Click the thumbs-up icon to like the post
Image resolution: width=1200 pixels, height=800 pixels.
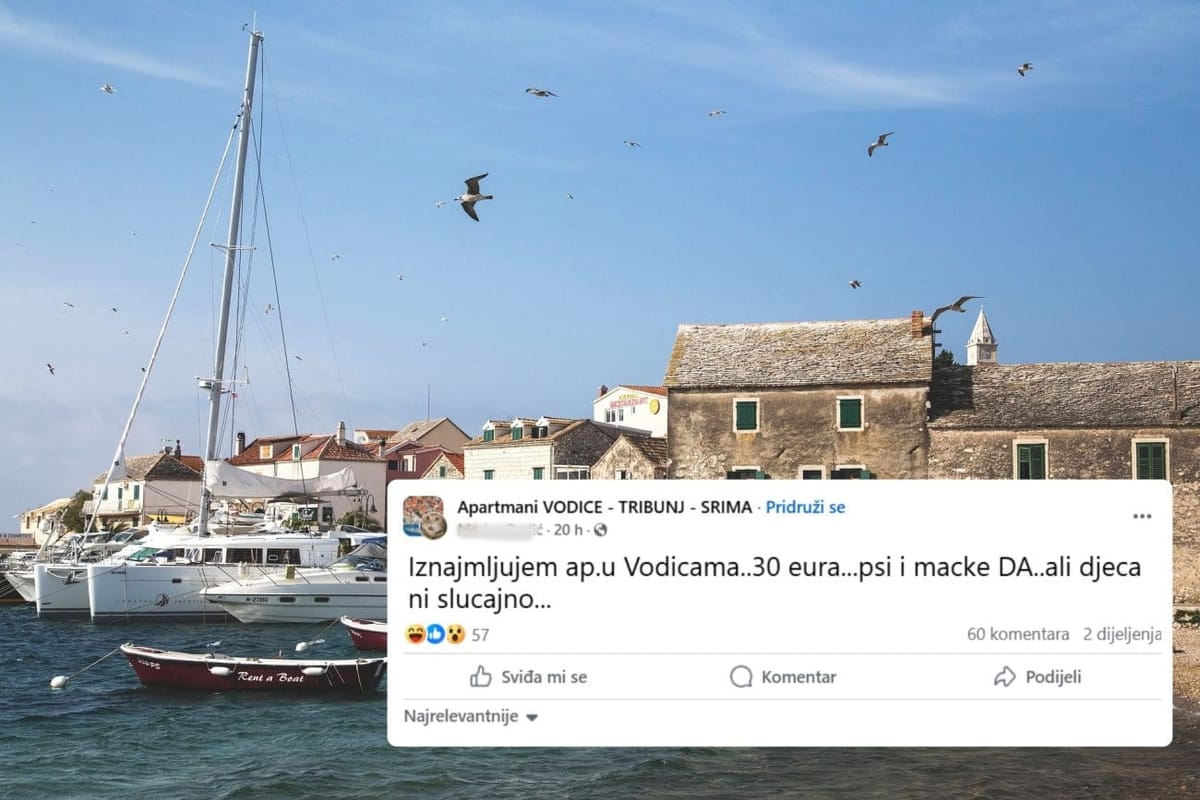pyautogui.click(x=481, y=677)
